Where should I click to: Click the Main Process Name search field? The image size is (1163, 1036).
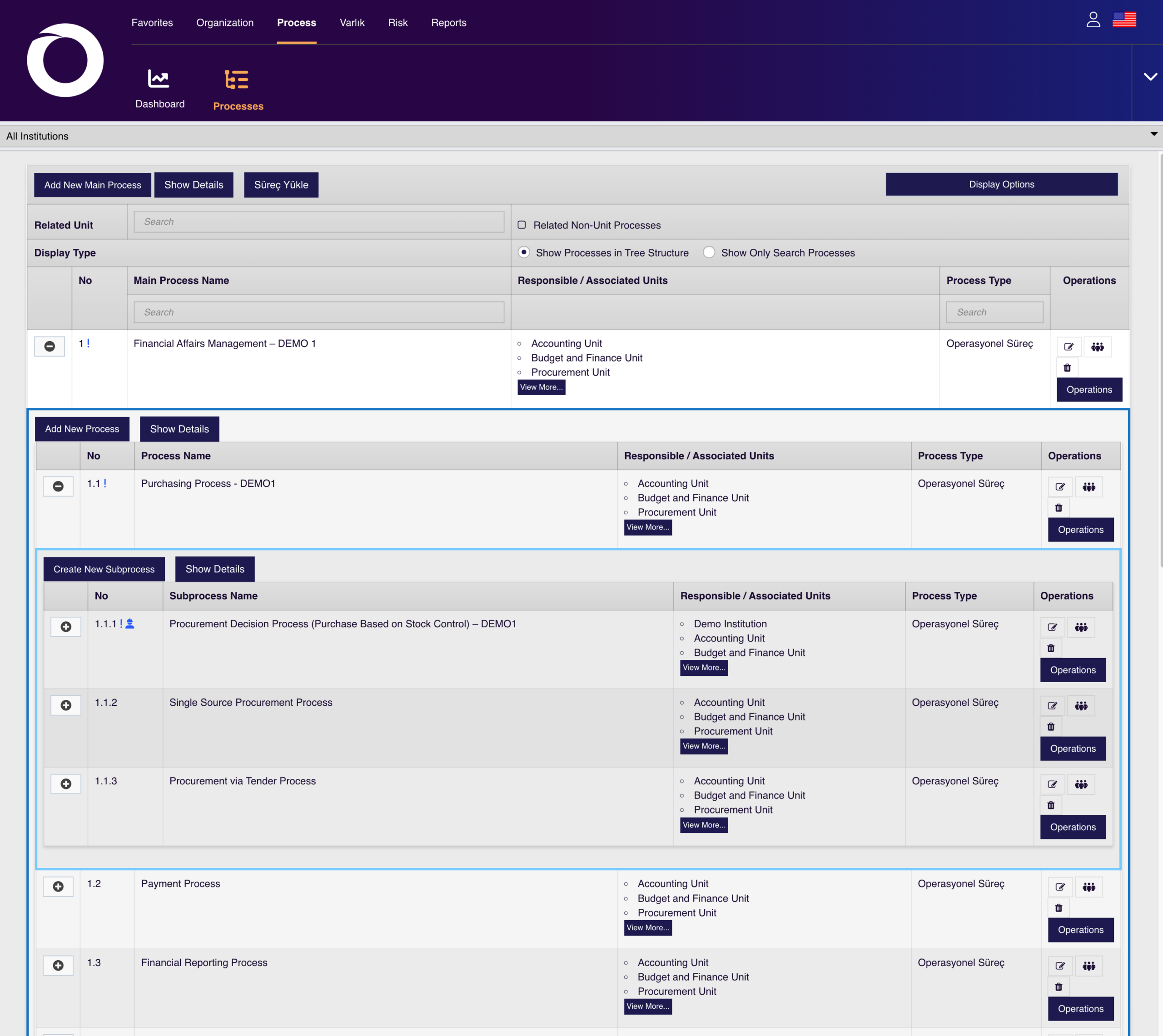(319, 312)
